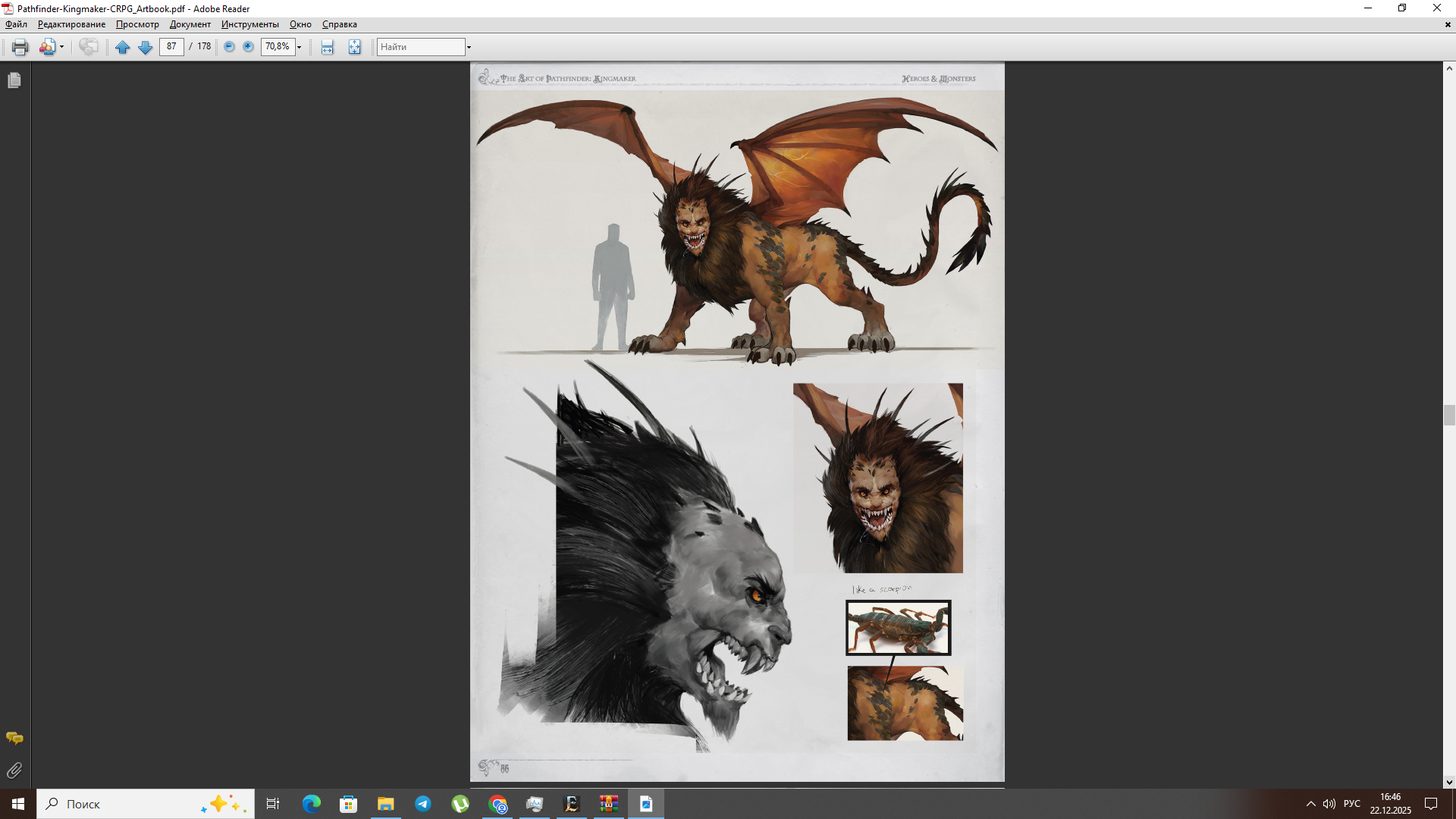Click the Print icon in toolbar
Screen dimensions: 1456x819
tap(20, 47)
